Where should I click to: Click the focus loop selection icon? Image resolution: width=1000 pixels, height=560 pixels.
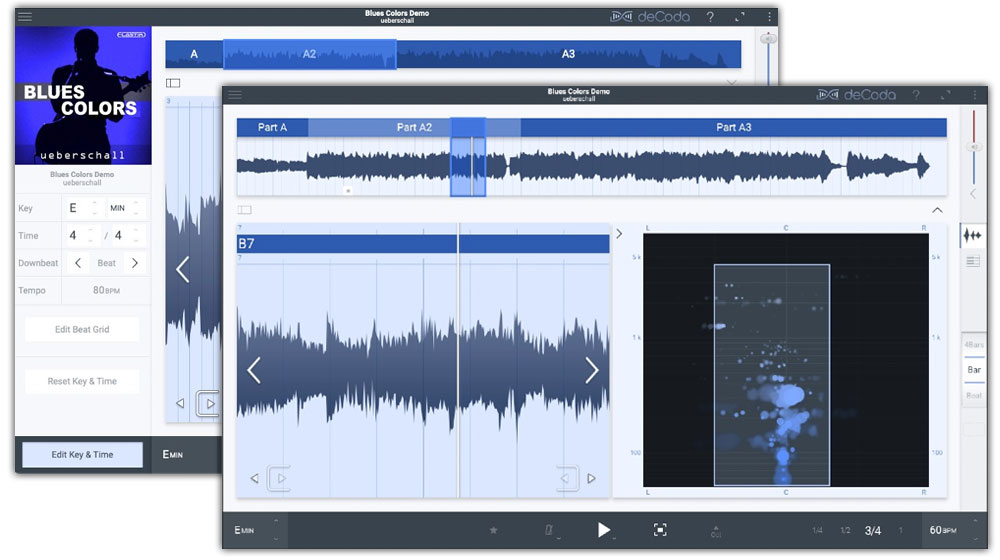click(660, 530)
